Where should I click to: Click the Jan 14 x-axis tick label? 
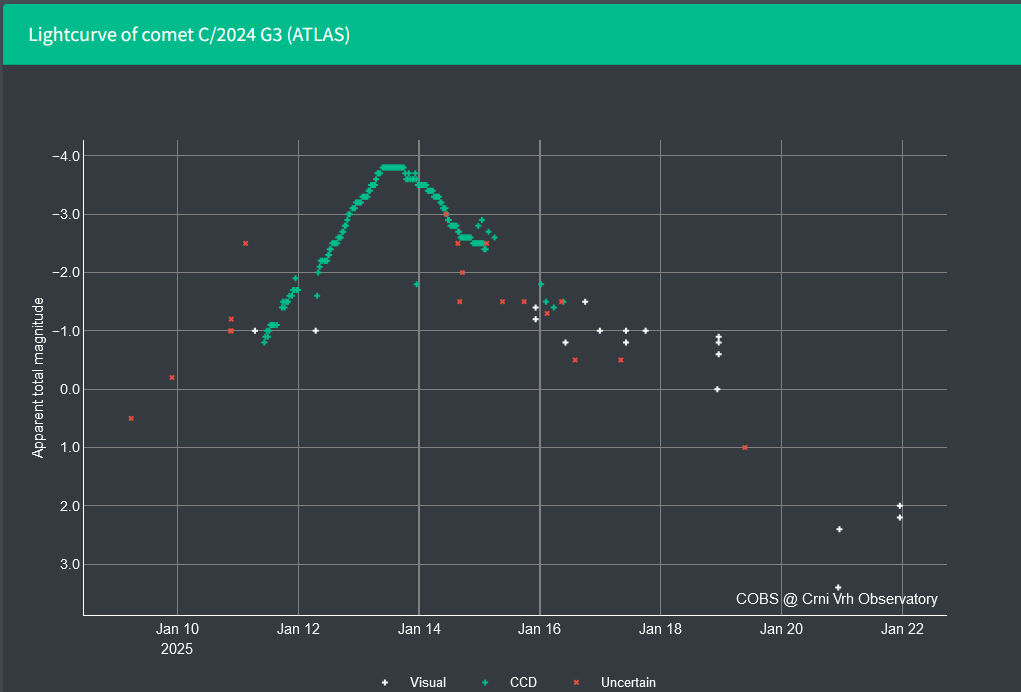tap(419, 629)
